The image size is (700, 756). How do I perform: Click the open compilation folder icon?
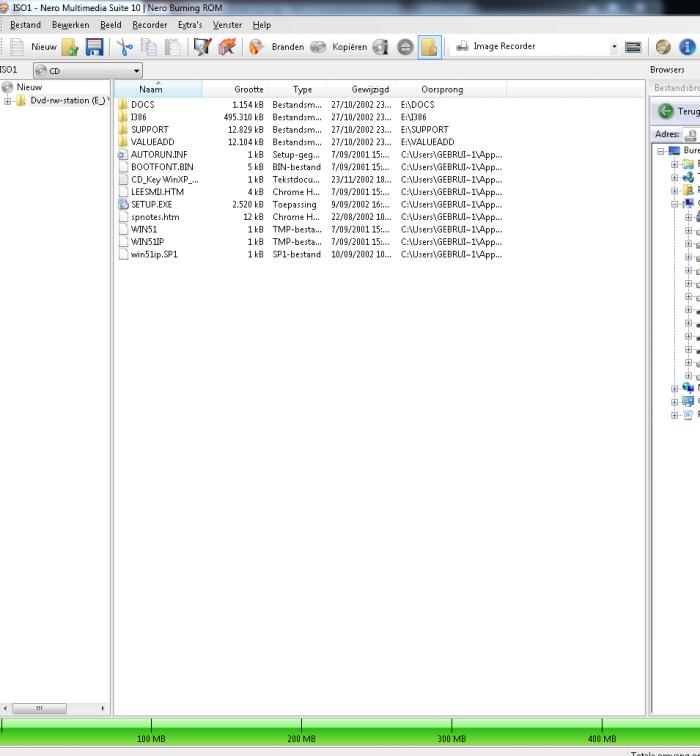point(70,47)
